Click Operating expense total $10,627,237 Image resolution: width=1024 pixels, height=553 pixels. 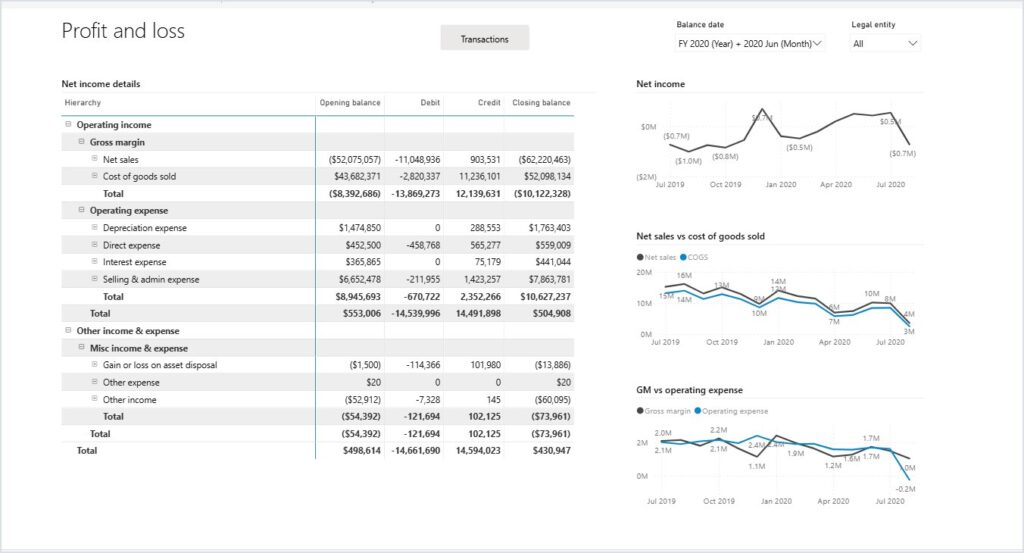(545, 296)
